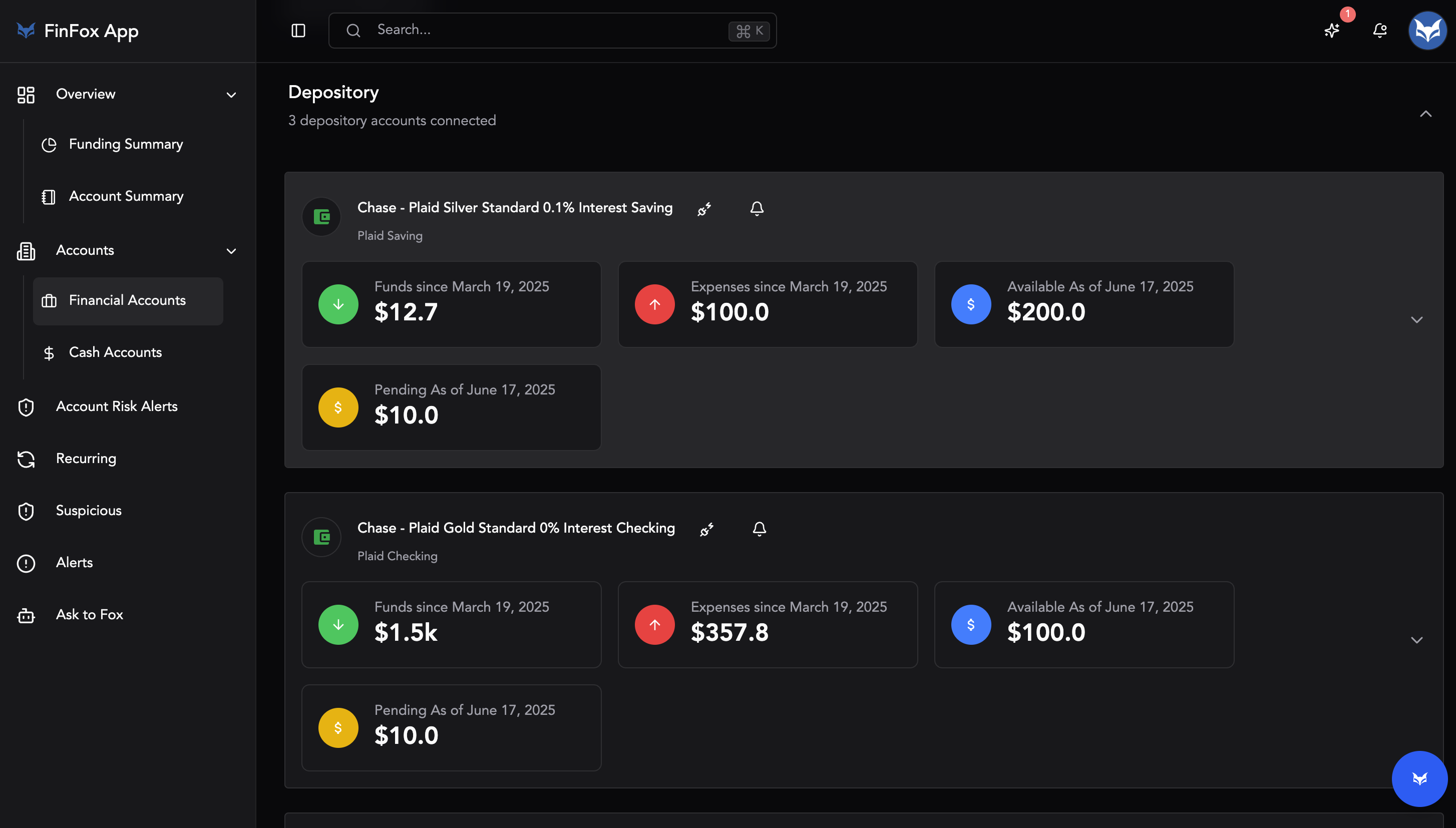The image size is (1456, 828).
Task: Click the $357.8 expenses value
Action: (x=729, y=632)
